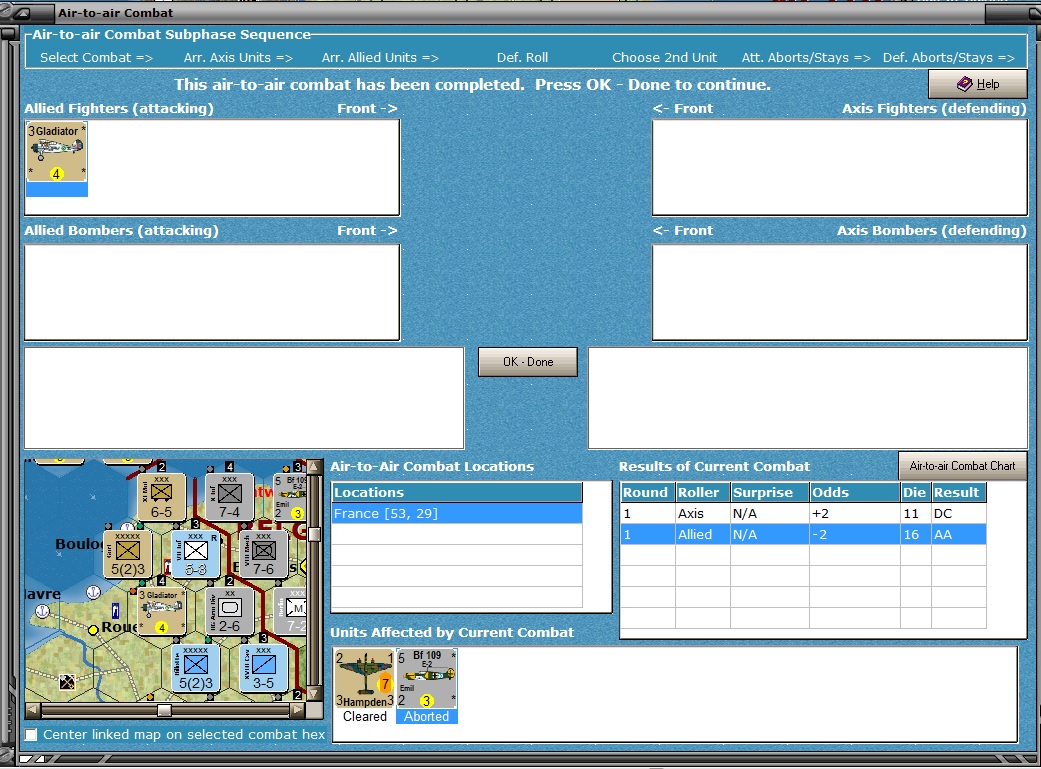1041x769 pixels.
Task: Click the map scroll left arrow
Action: coord(32,710)
